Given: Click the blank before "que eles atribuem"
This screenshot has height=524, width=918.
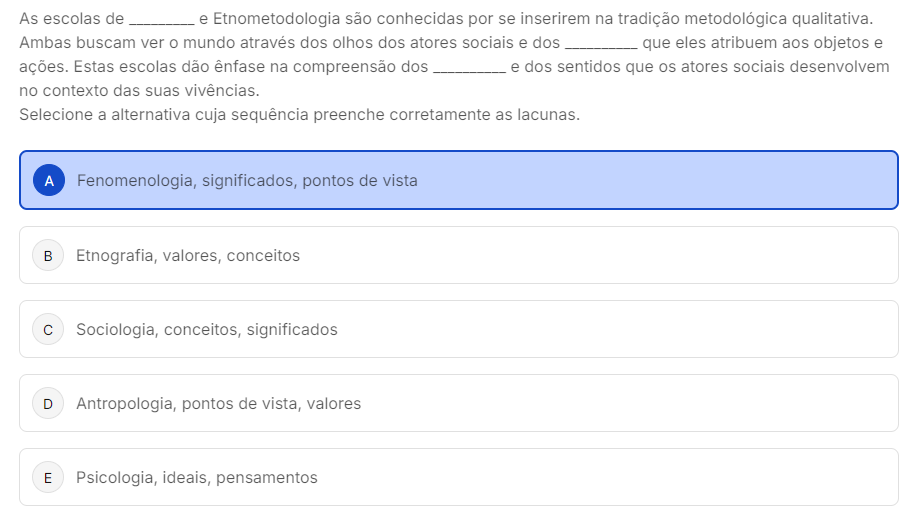Looking at the screenshot, I should [600, 44].
